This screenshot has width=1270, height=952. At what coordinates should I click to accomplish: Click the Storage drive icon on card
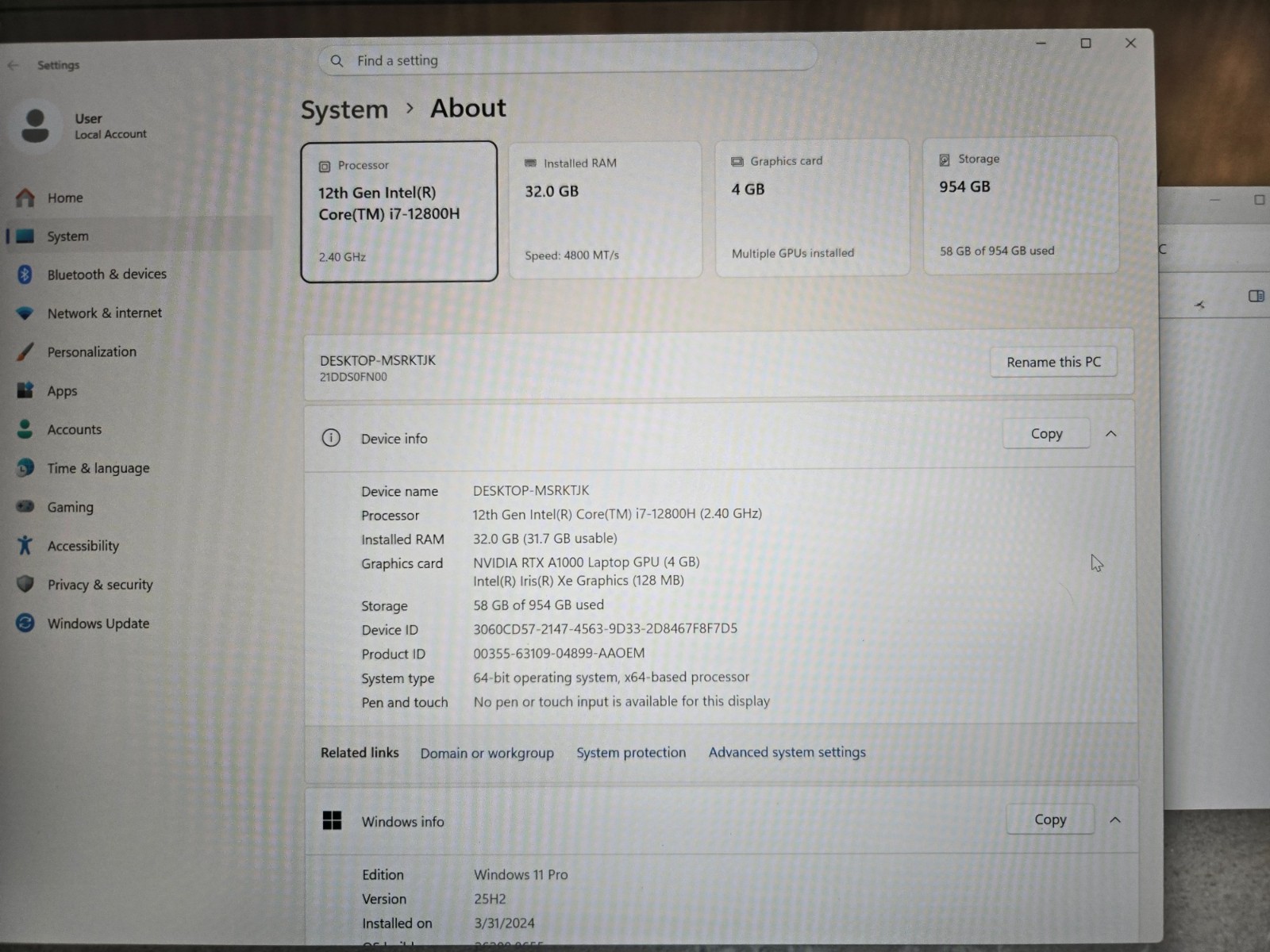(x=945, y=159)
